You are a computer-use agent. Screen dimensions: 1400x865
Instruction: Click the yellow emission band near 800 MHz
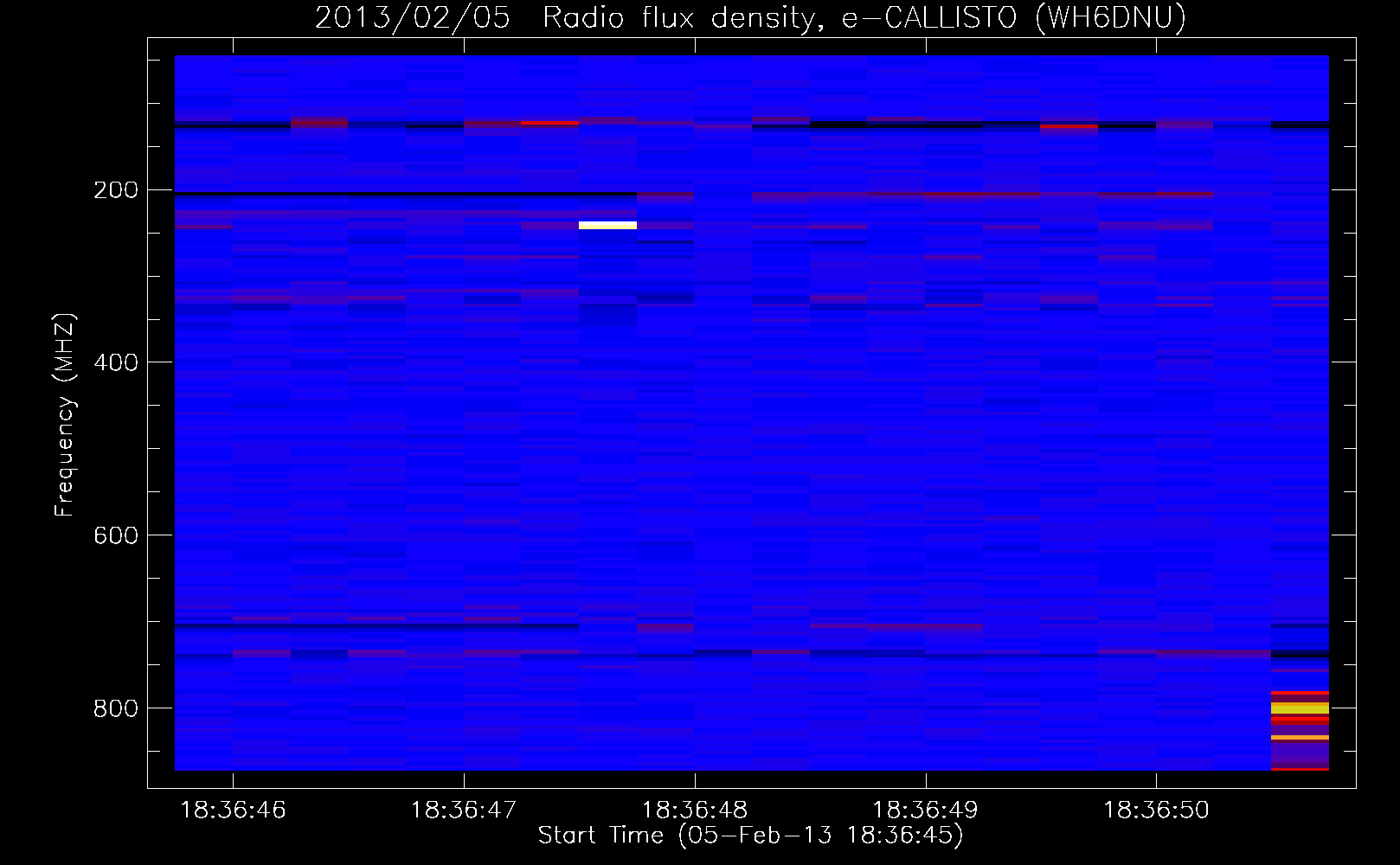[x=1300, y=708]
